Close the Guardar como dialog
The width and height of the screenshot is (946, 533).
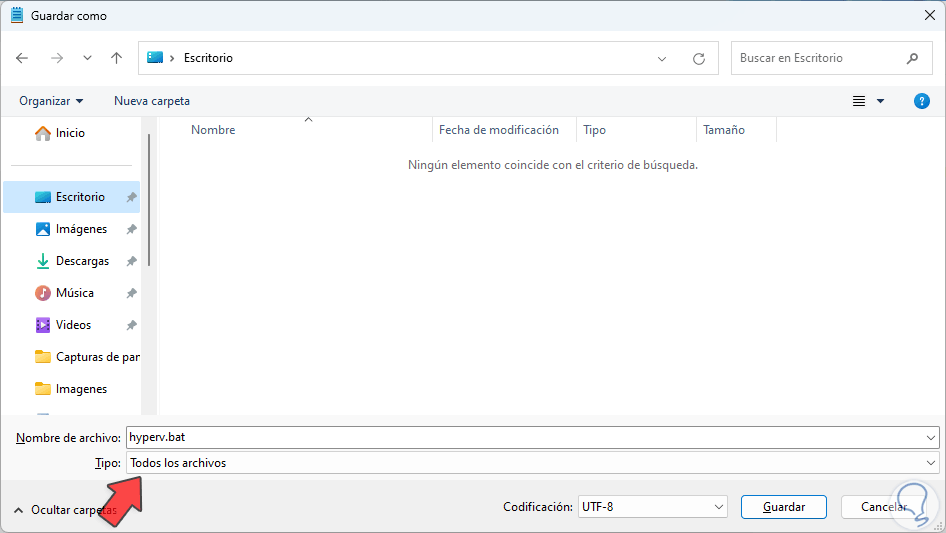[930, 15]
